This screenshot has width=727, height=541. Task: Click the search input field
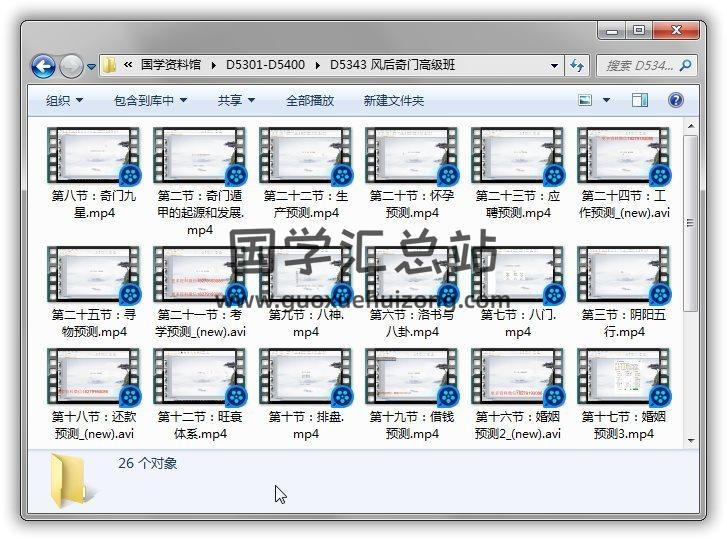coord(638,66)
